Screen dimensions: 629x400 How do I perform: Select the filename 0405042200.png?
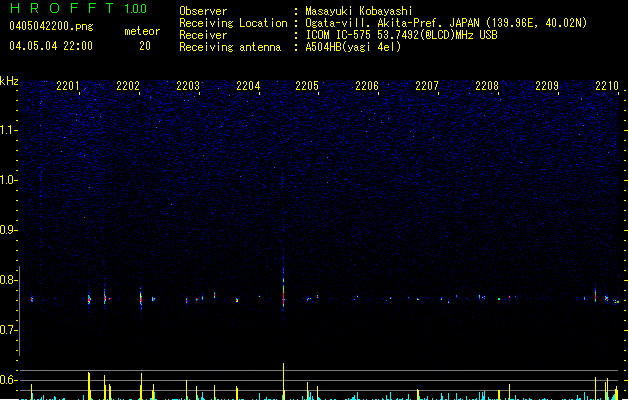coord(51,27)
